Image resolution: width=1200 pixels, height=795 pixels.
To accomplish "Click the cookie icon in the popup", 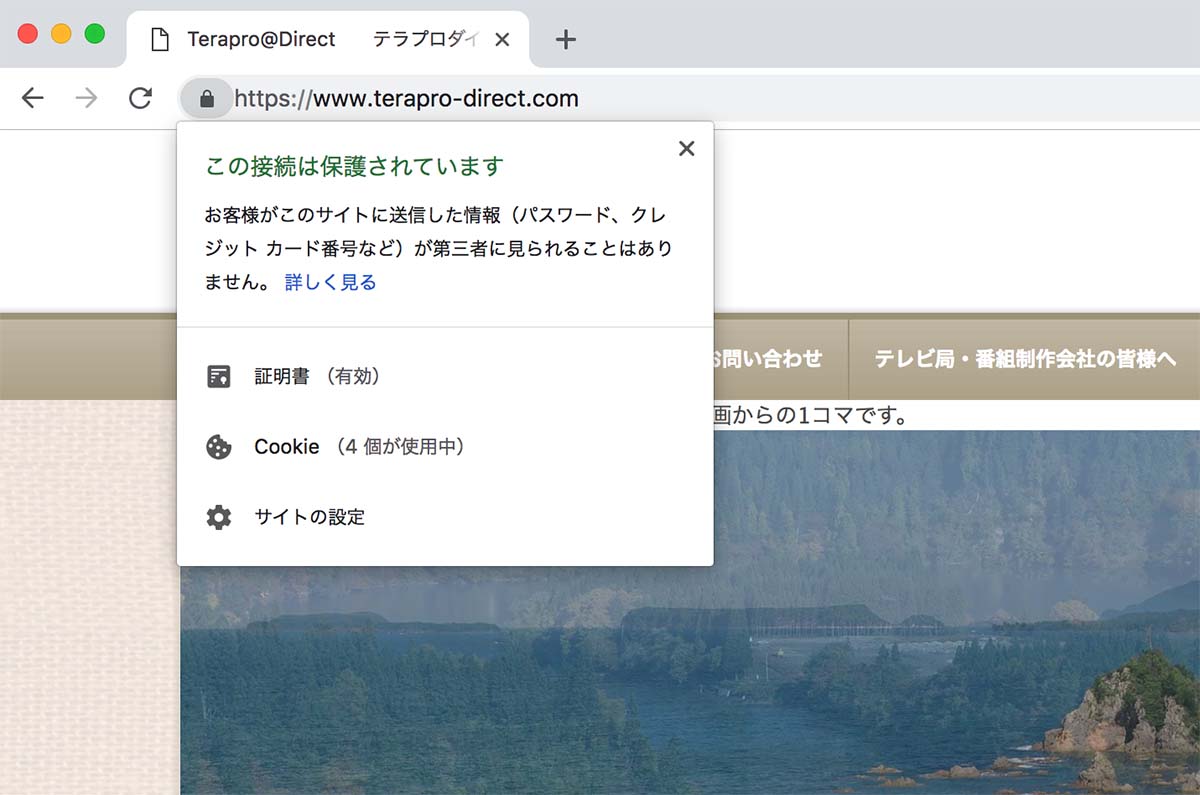I will pos(218,447).
